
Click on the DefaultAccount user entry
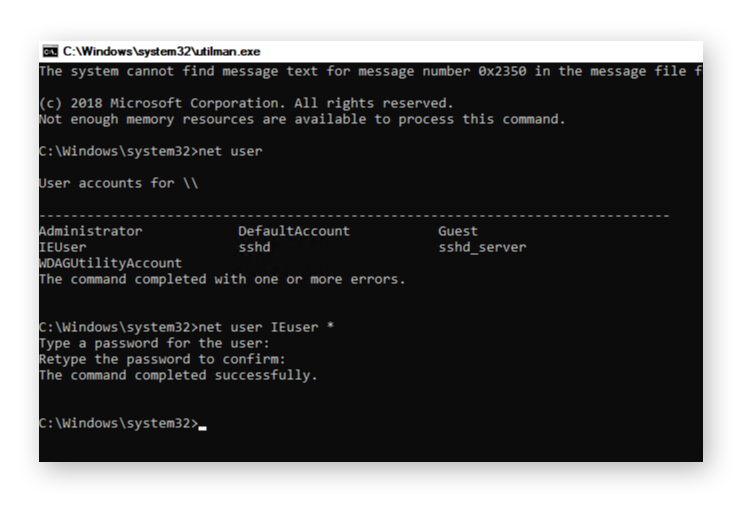293,231
